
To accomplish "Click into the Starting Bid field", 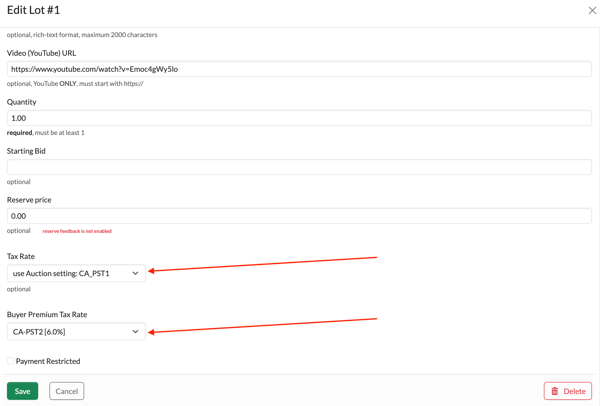I will (x=299, y=167).
